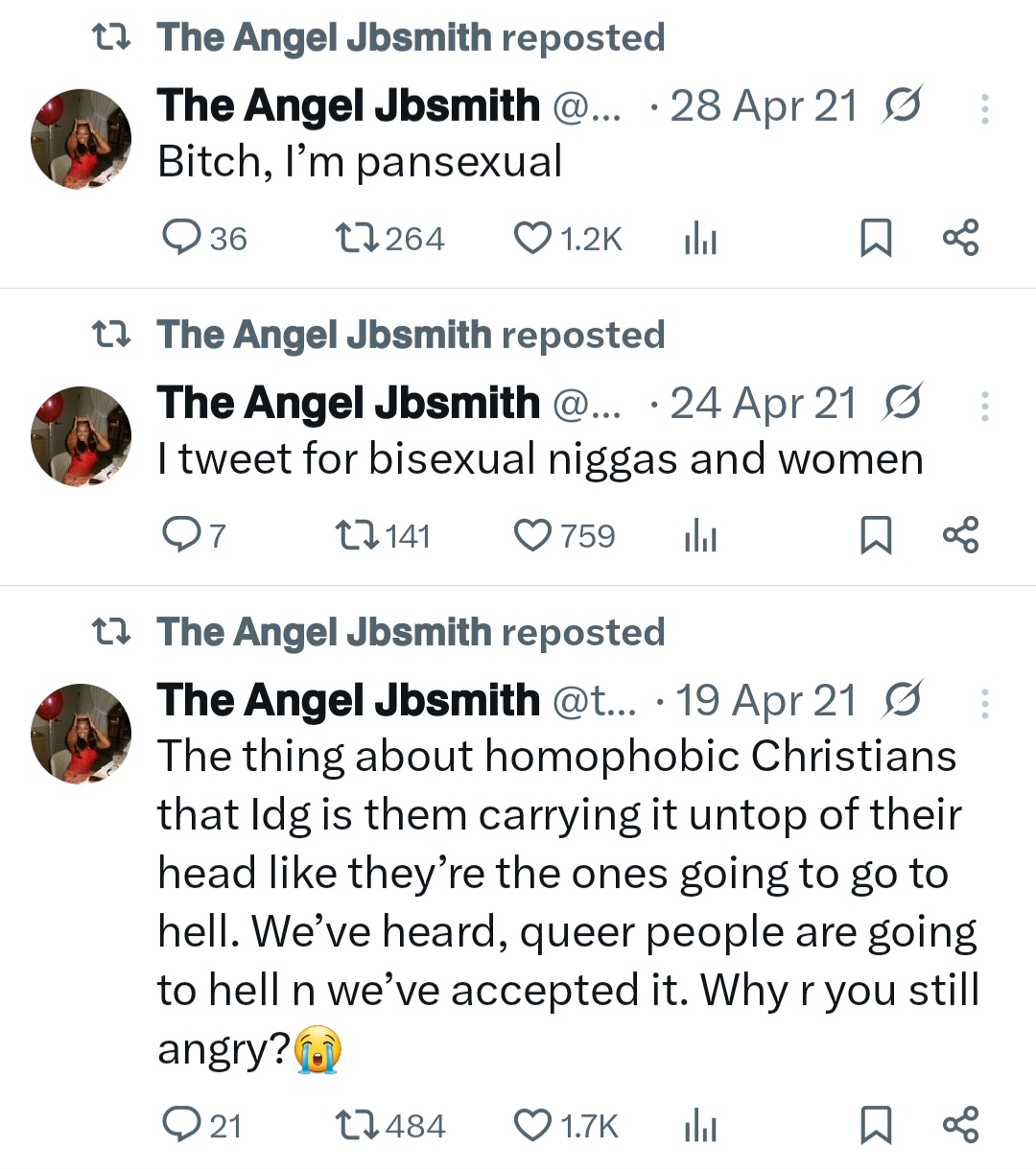
Task: Like the tweet with 759 likes
Action: tap(533, 535)
